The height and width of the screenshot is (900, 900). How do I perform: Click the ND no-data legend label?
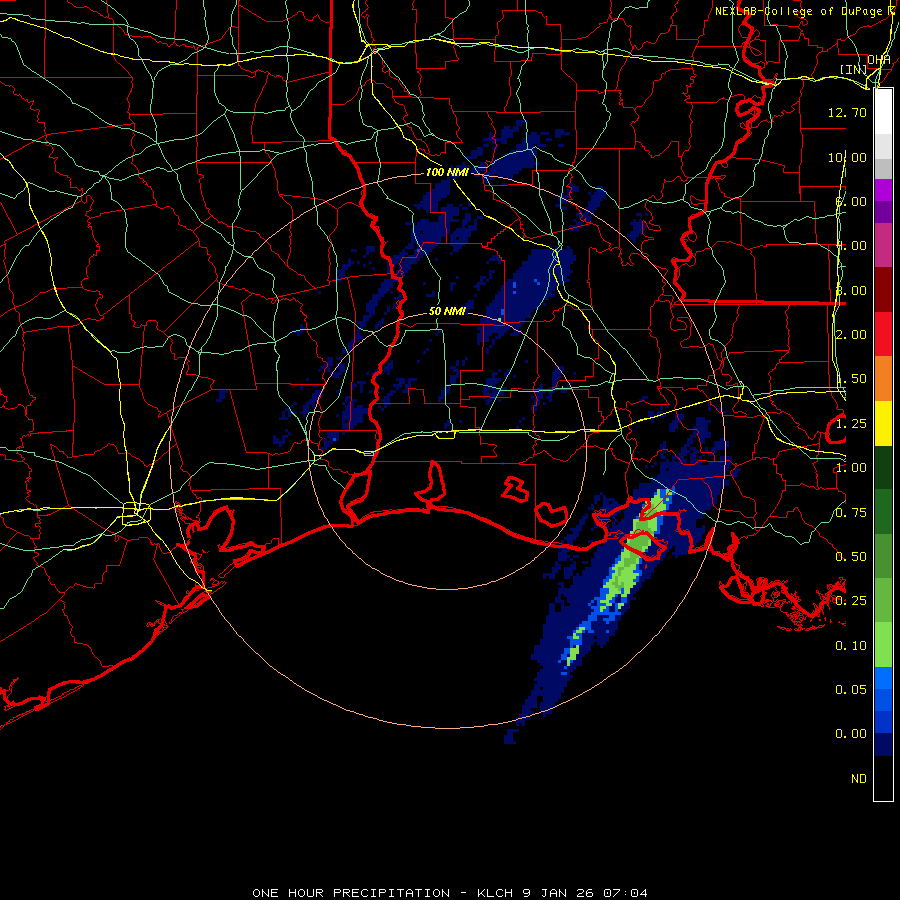coord(859,779)
